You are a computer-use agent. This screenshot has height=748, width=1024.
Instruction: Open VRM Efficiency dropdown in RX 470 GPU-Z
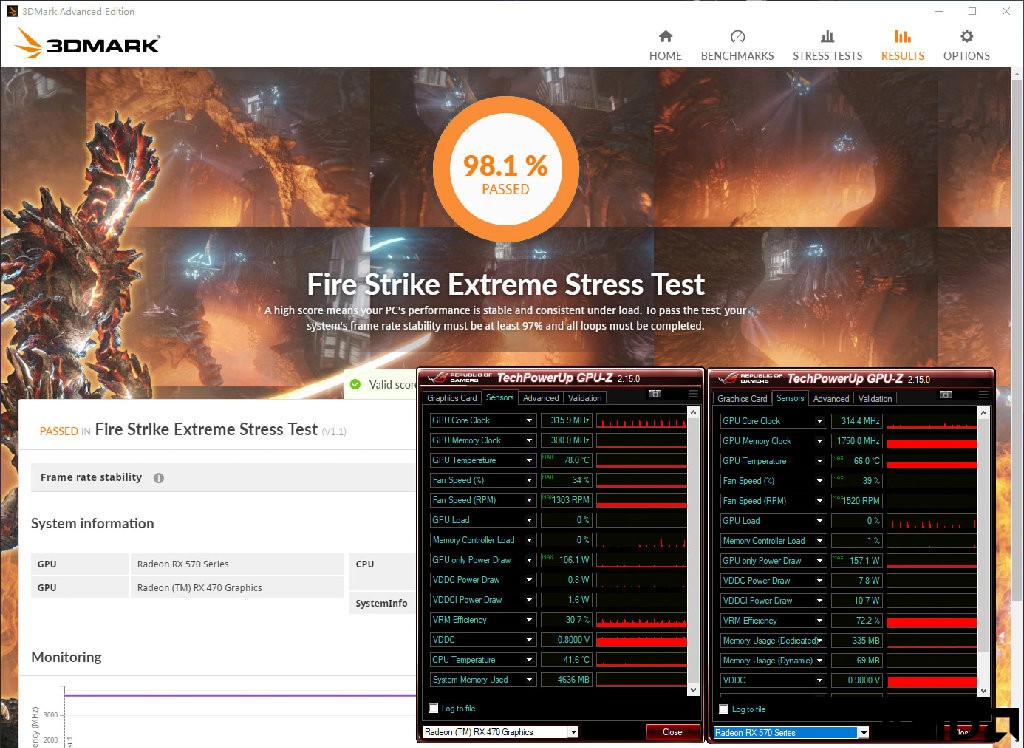coord(530,620)
